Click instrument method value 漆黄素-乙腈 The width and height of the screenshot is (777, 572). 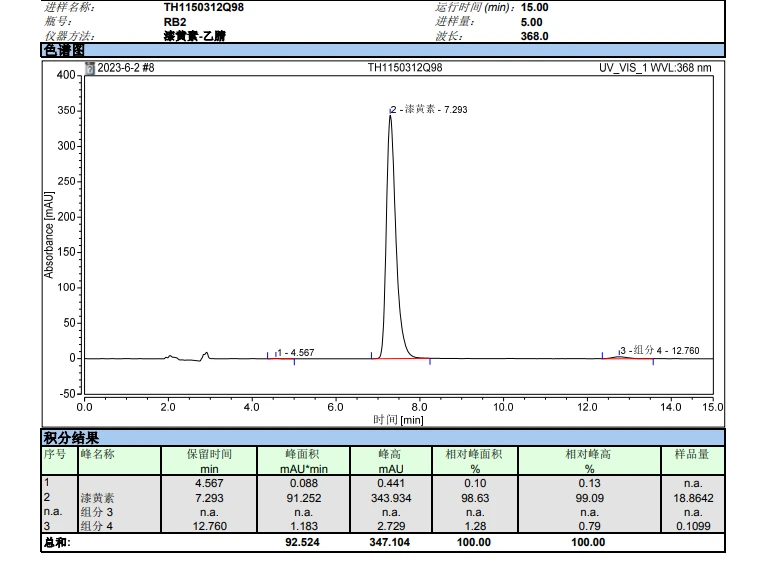coord(195,36)
